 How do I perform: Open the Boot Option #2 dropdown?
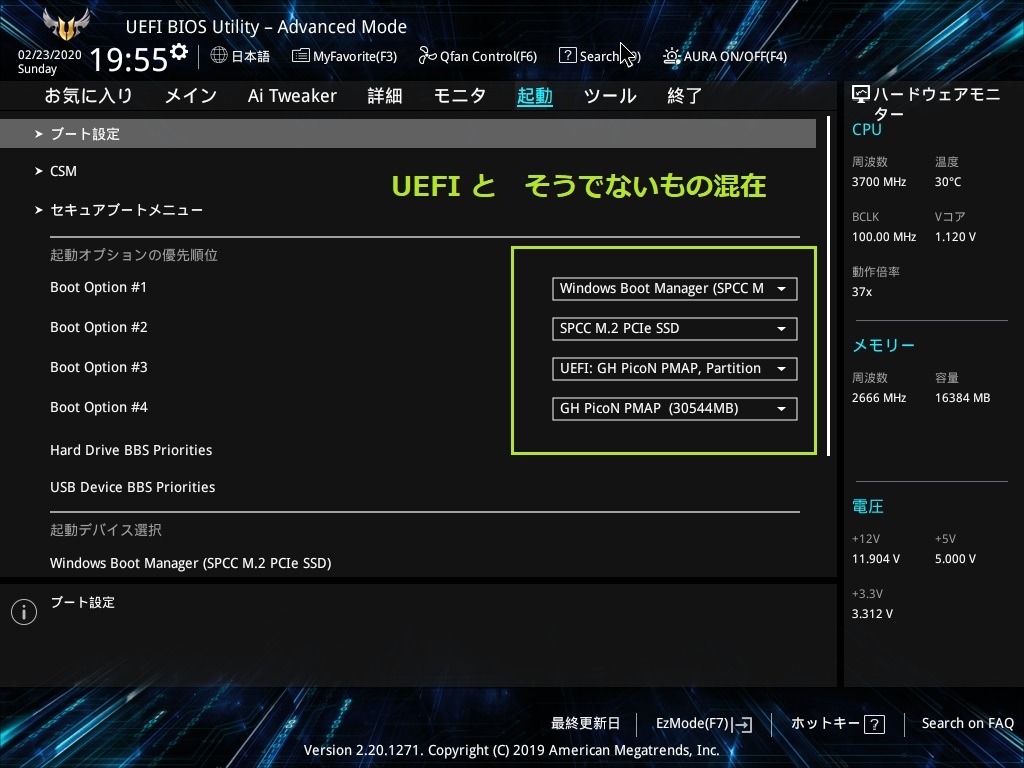click(x=675, y=328)
